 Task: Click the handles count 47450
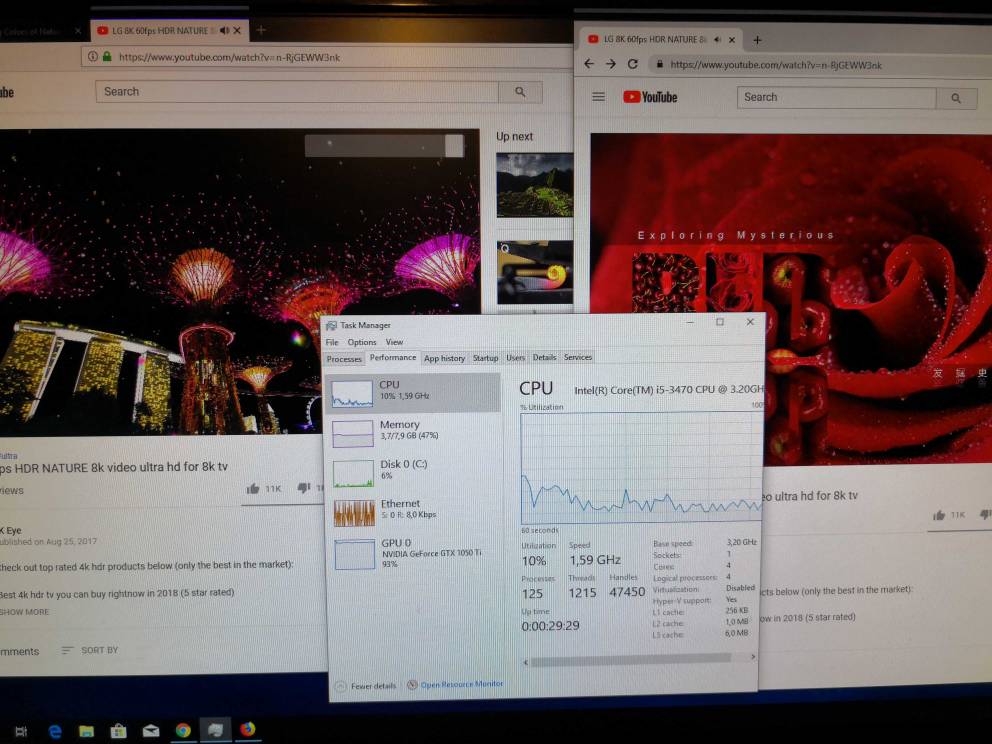coord(627,592)
